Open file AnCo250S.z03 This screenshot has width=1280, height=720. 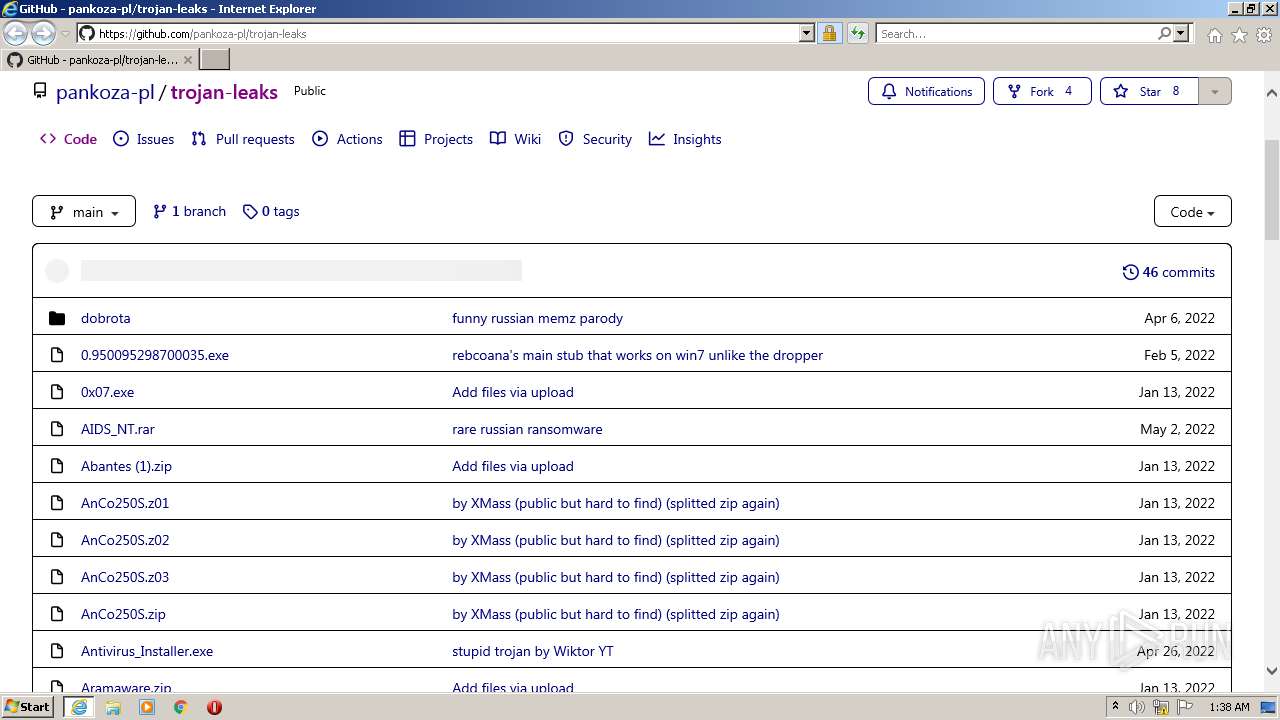(x=125, y=577)
